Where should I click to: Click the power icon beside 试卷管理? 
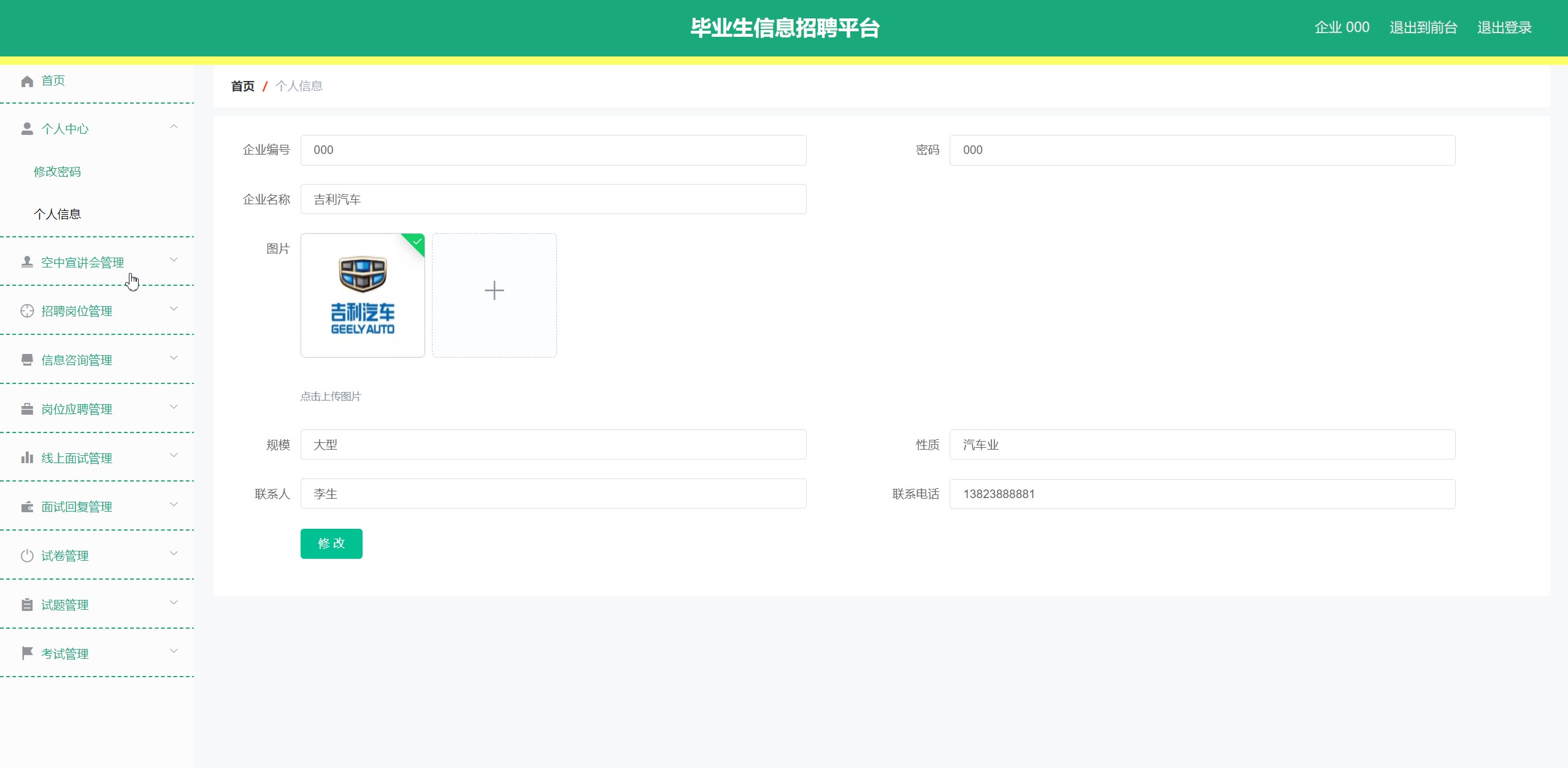tap(27, 556)
